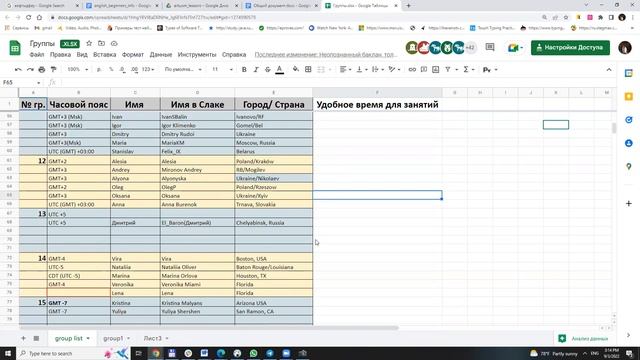Open font size dropdown
Screen dimensions: 640x360
[222, 70]
